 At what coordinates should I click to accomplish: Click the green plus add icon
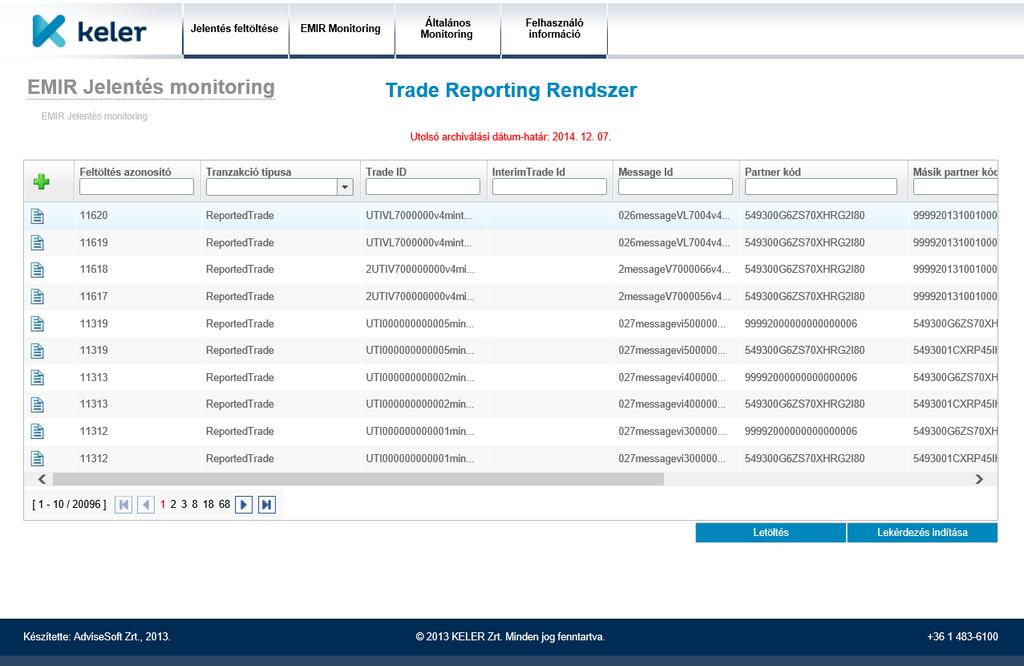click(41, 182)
